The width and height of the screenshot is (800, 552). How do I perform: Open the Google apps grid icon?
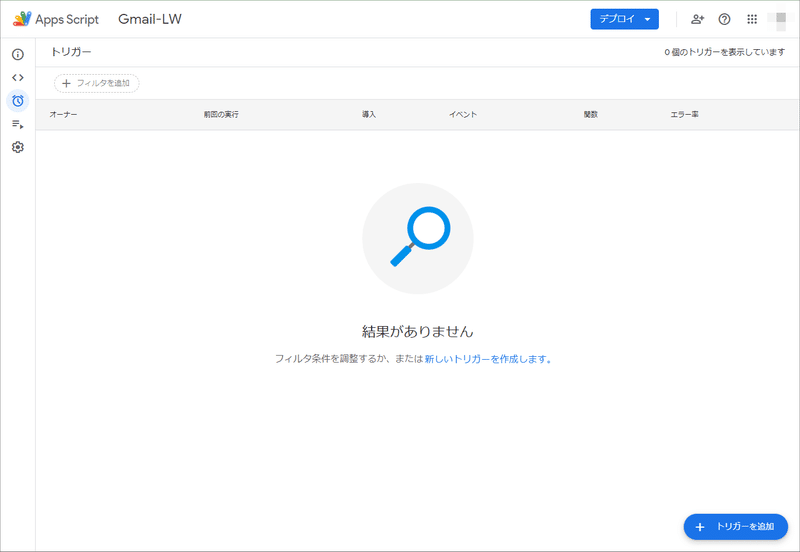tap(752, 19)
